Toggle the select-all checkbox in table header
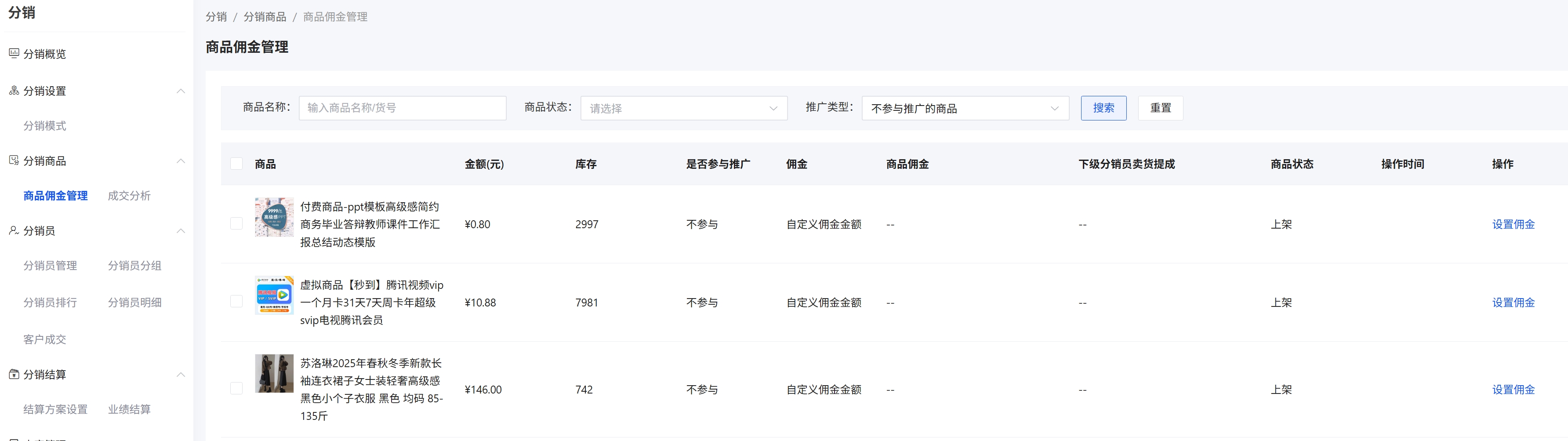1568x441 pixels. [x=237, y=163]
